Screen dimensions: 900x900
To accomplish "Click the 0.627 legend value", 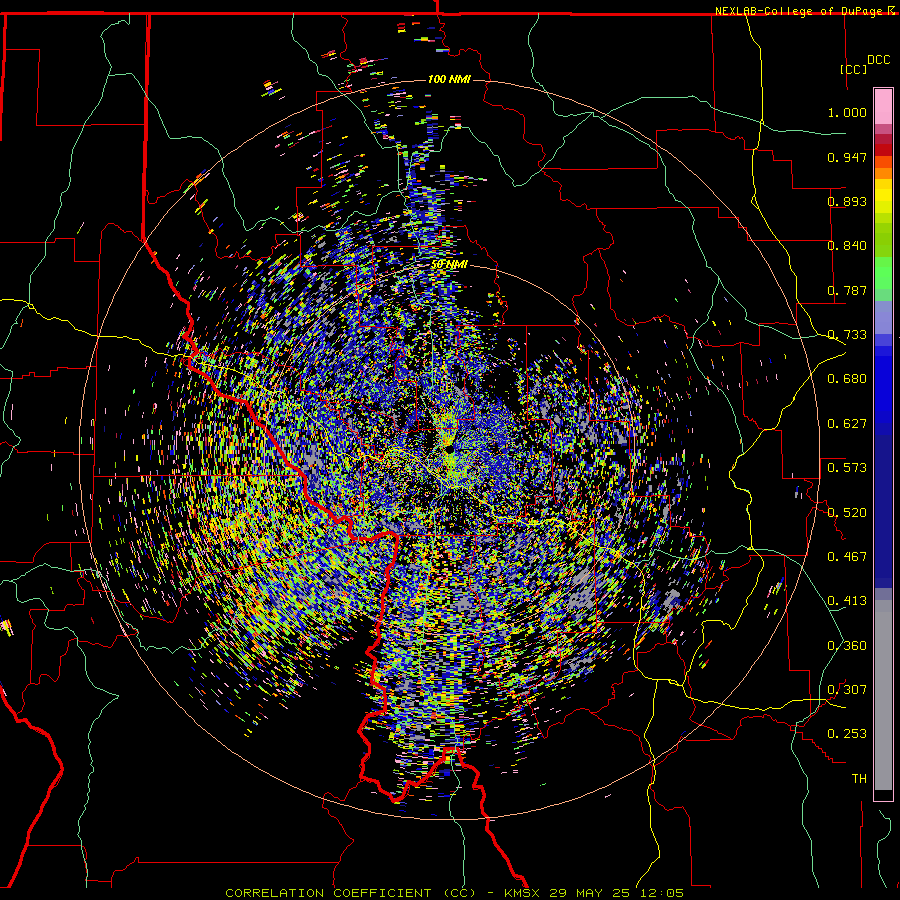I will pyautogui.click(x=847, y=424).
